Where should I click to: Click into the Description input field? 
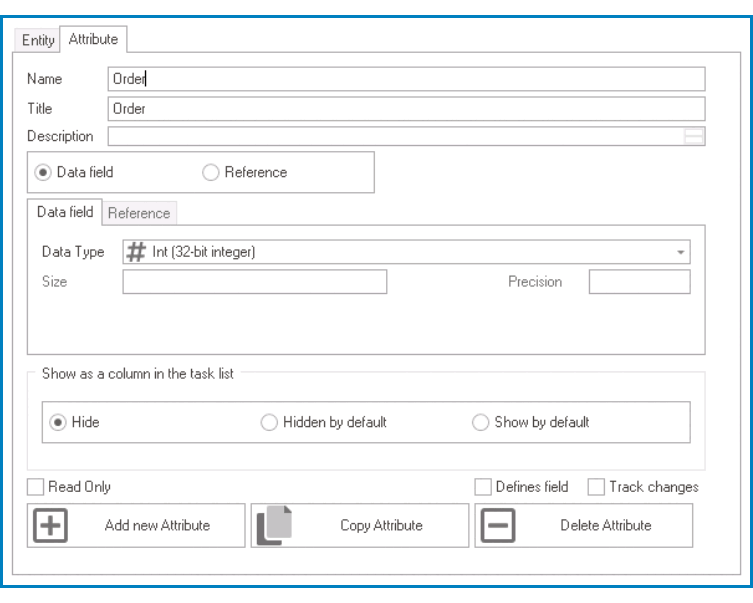[x=406, y=136]
